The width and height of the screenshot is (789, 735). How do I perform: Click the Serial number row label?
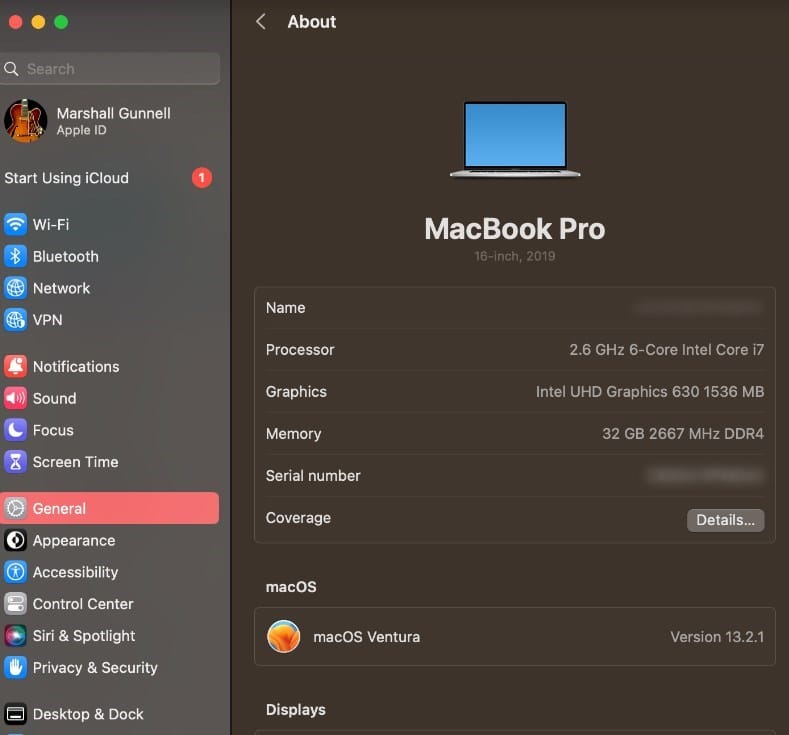pyautogui.click(x=313, y=475)
